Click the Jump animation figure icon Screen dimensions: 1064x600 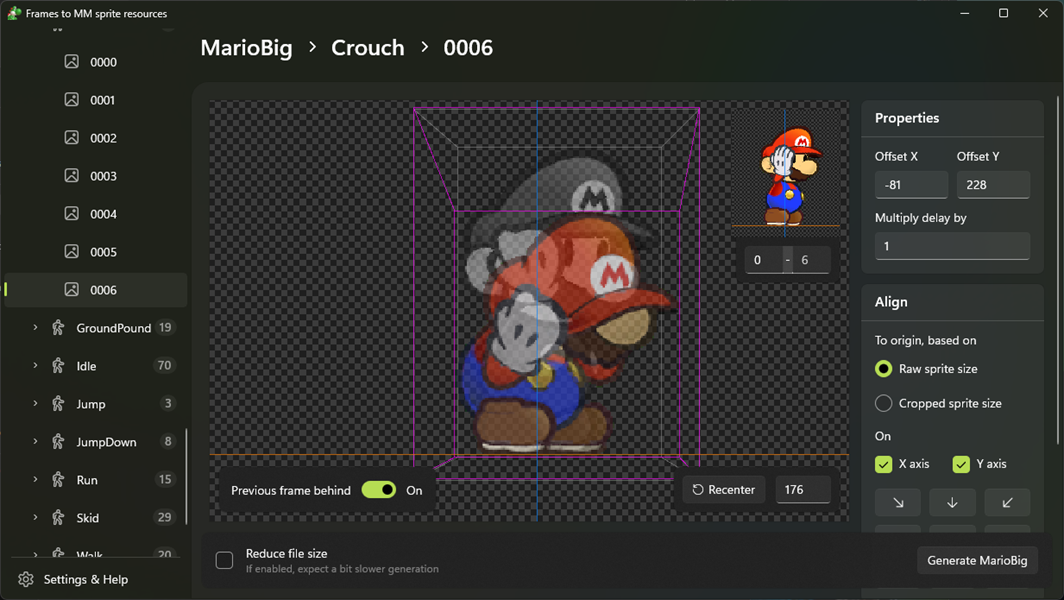coord(58,404)
